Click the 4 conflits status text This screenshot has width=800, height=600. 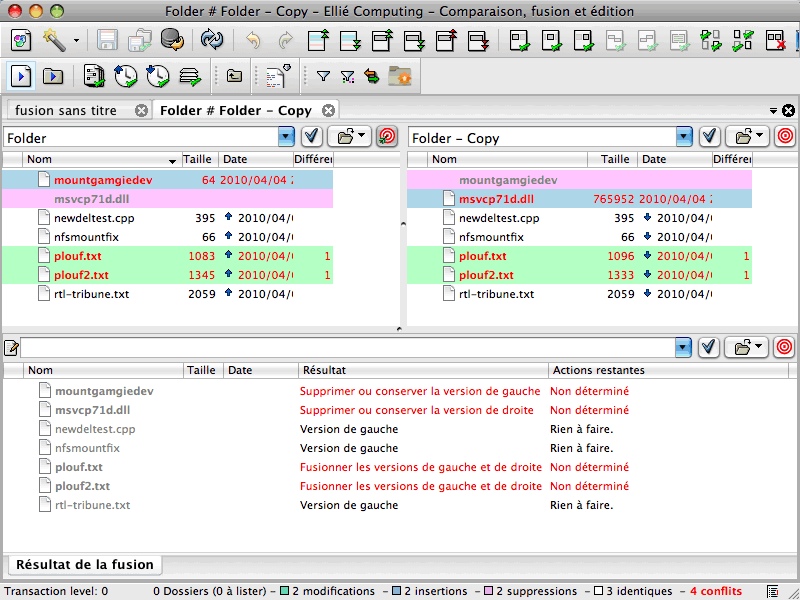[x=714, y=590]
